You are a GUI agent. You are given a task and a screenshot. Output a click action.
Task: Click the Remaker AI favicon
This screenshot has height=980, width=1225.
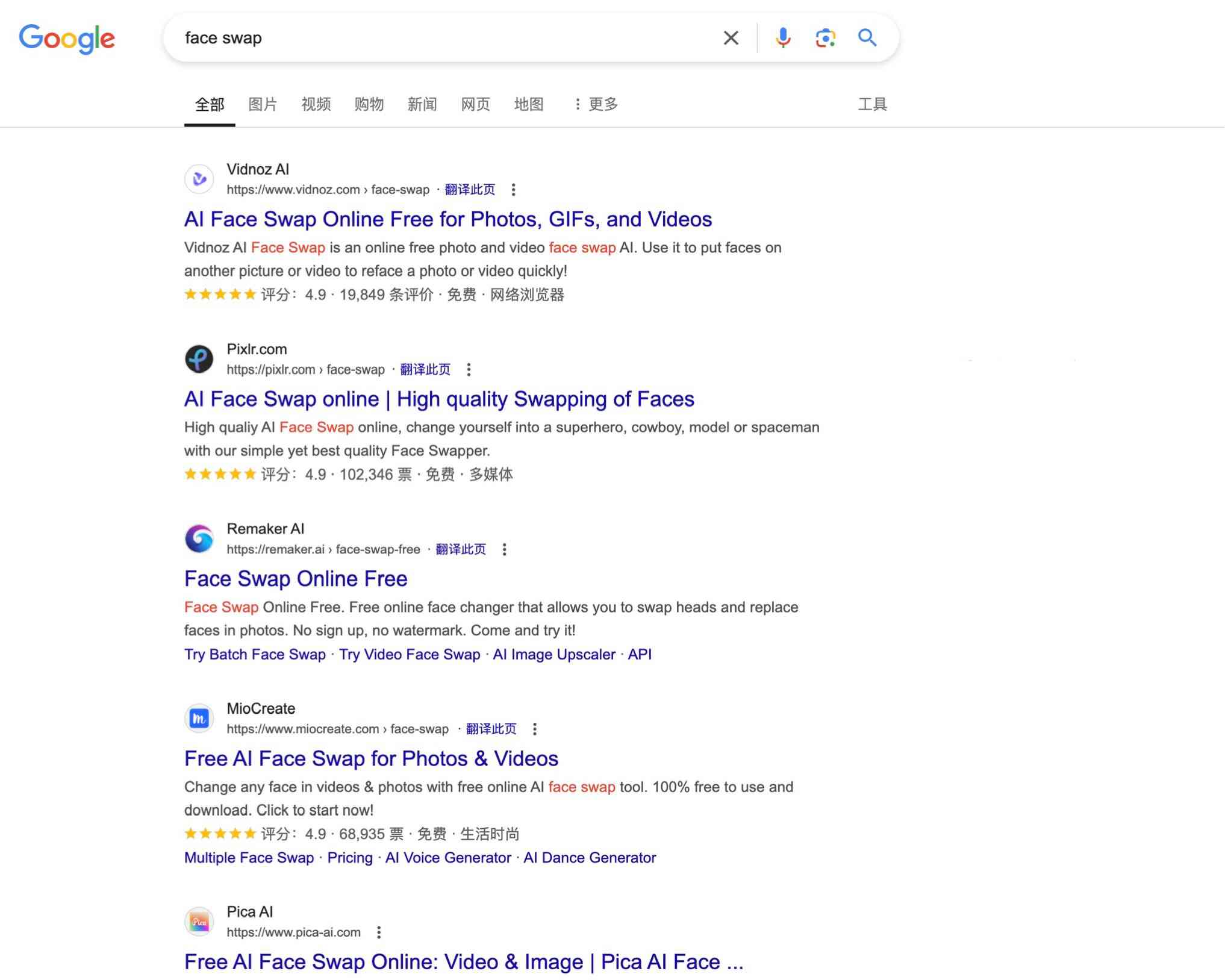coord(199,538)
